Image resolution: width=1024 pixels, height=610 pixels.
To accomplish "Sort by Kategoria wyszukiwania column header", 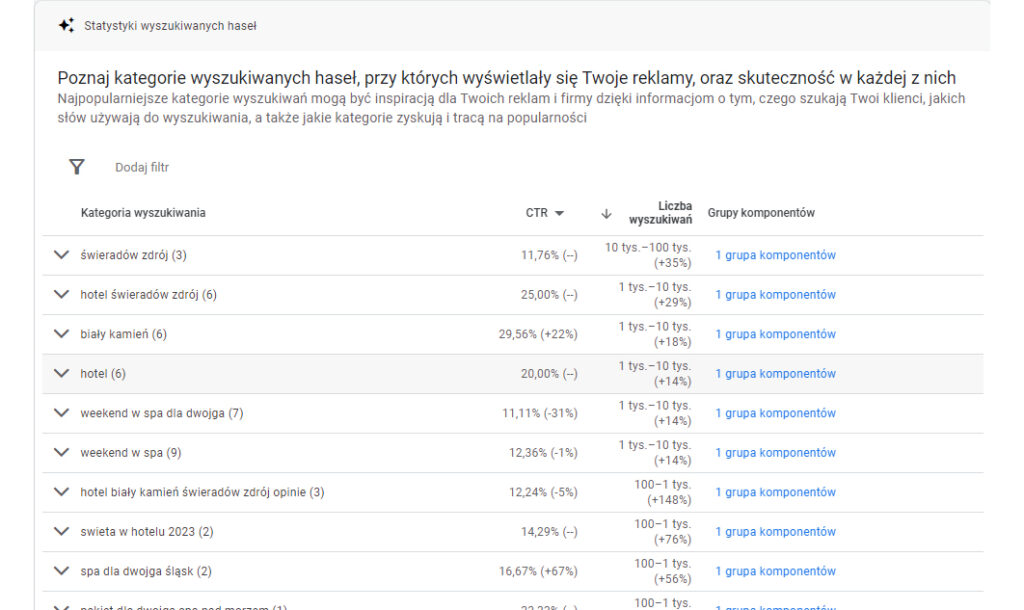I will (143, 213).
